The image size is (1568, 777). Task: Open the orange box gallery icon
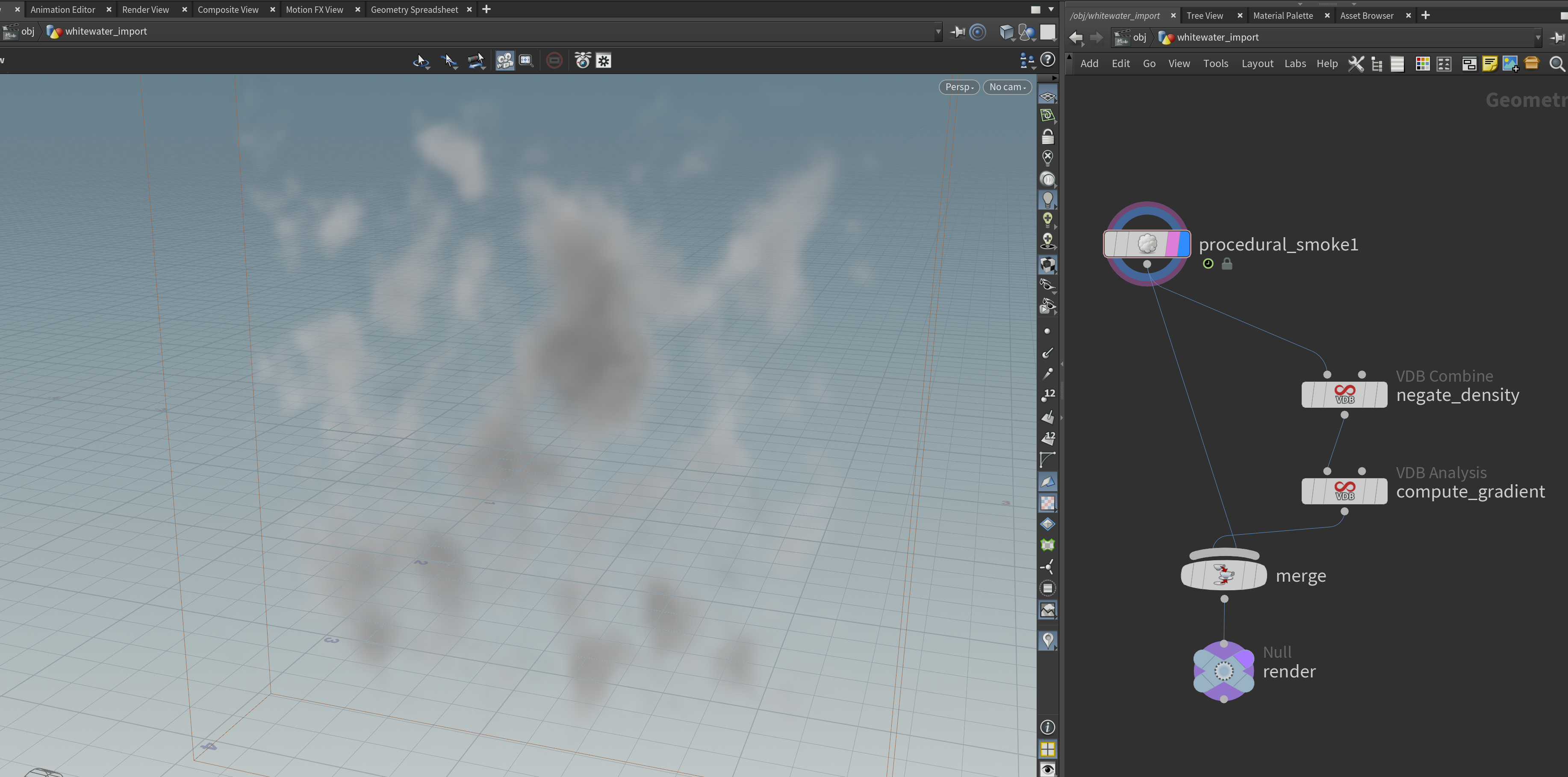click(1532, 63)
